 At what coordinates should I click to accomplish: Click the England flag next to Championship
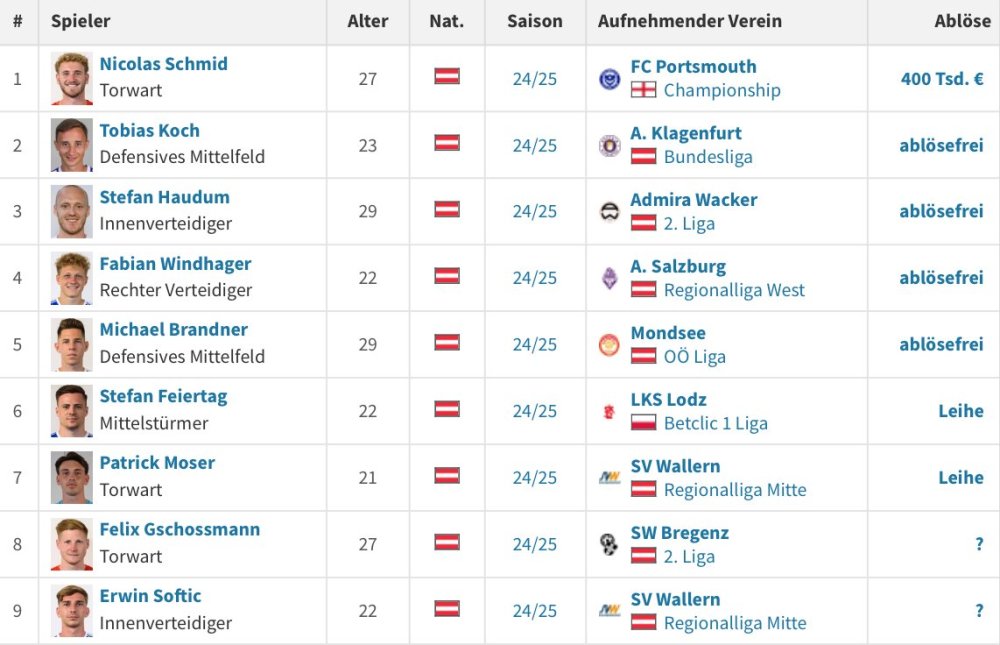pos(643,90)
